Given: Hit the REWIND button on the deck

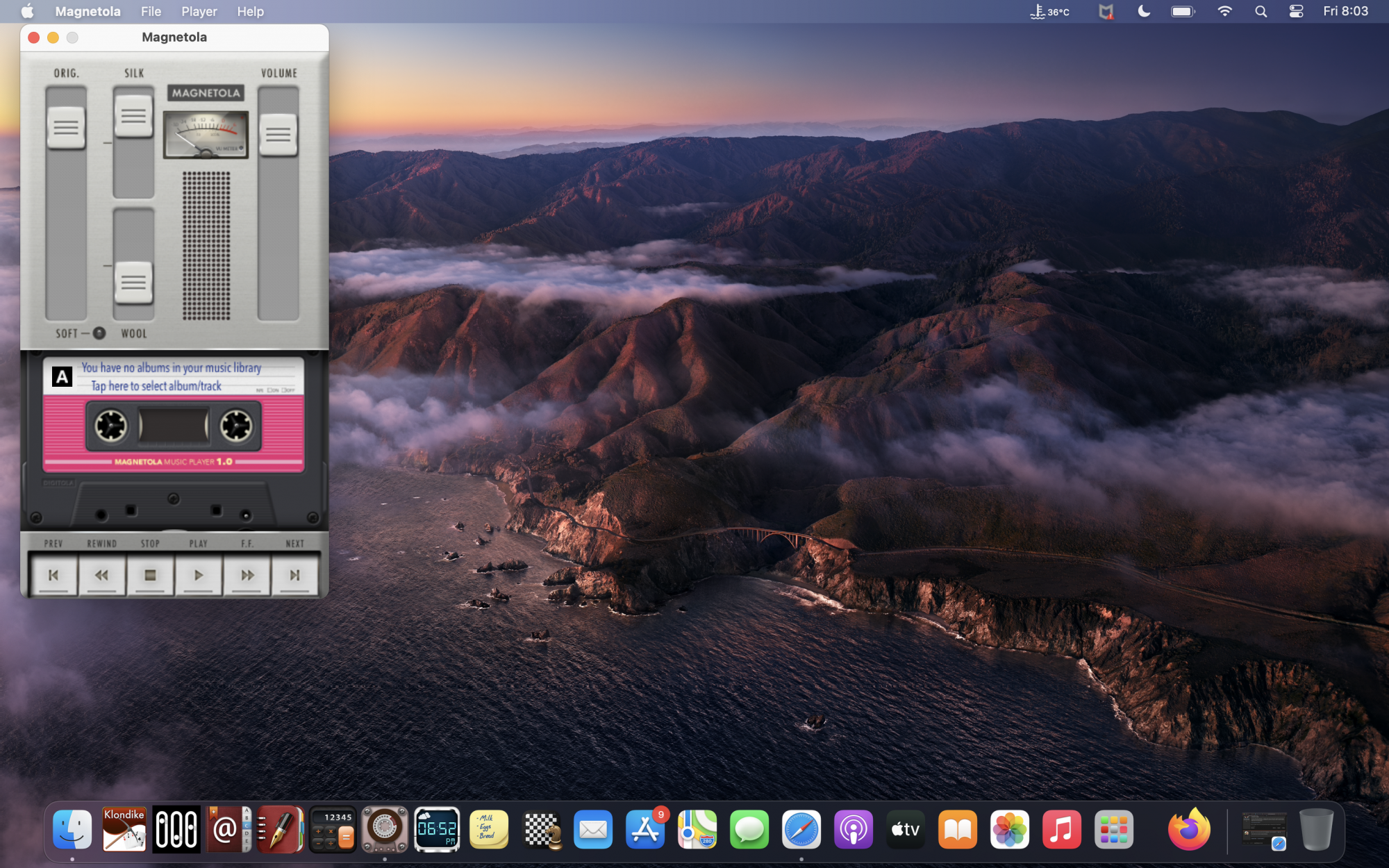Looking at the screenshot, I should [x=101, y=575].
